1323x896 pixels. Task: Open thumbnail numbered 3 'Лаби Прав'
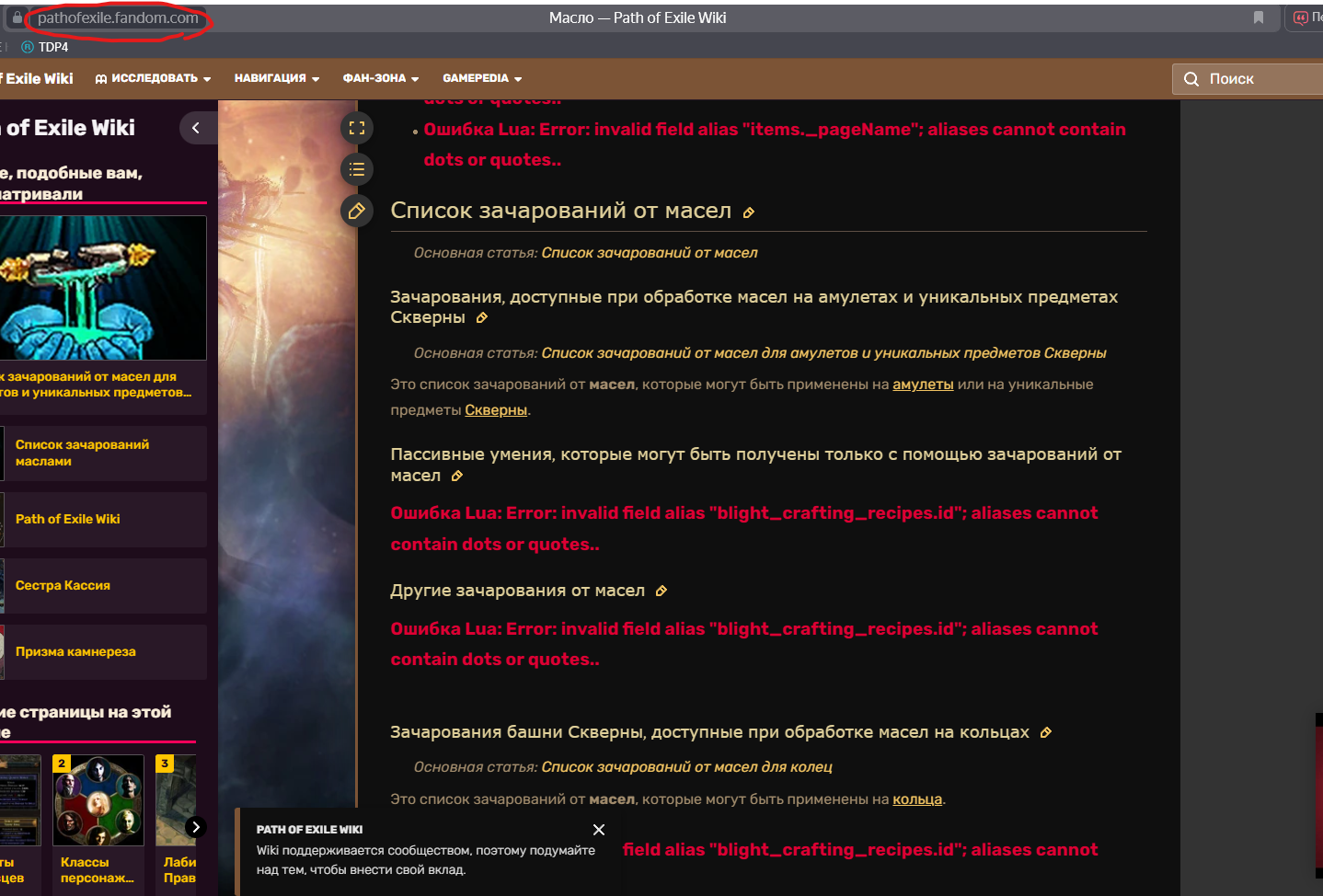(x=176, y=800)
